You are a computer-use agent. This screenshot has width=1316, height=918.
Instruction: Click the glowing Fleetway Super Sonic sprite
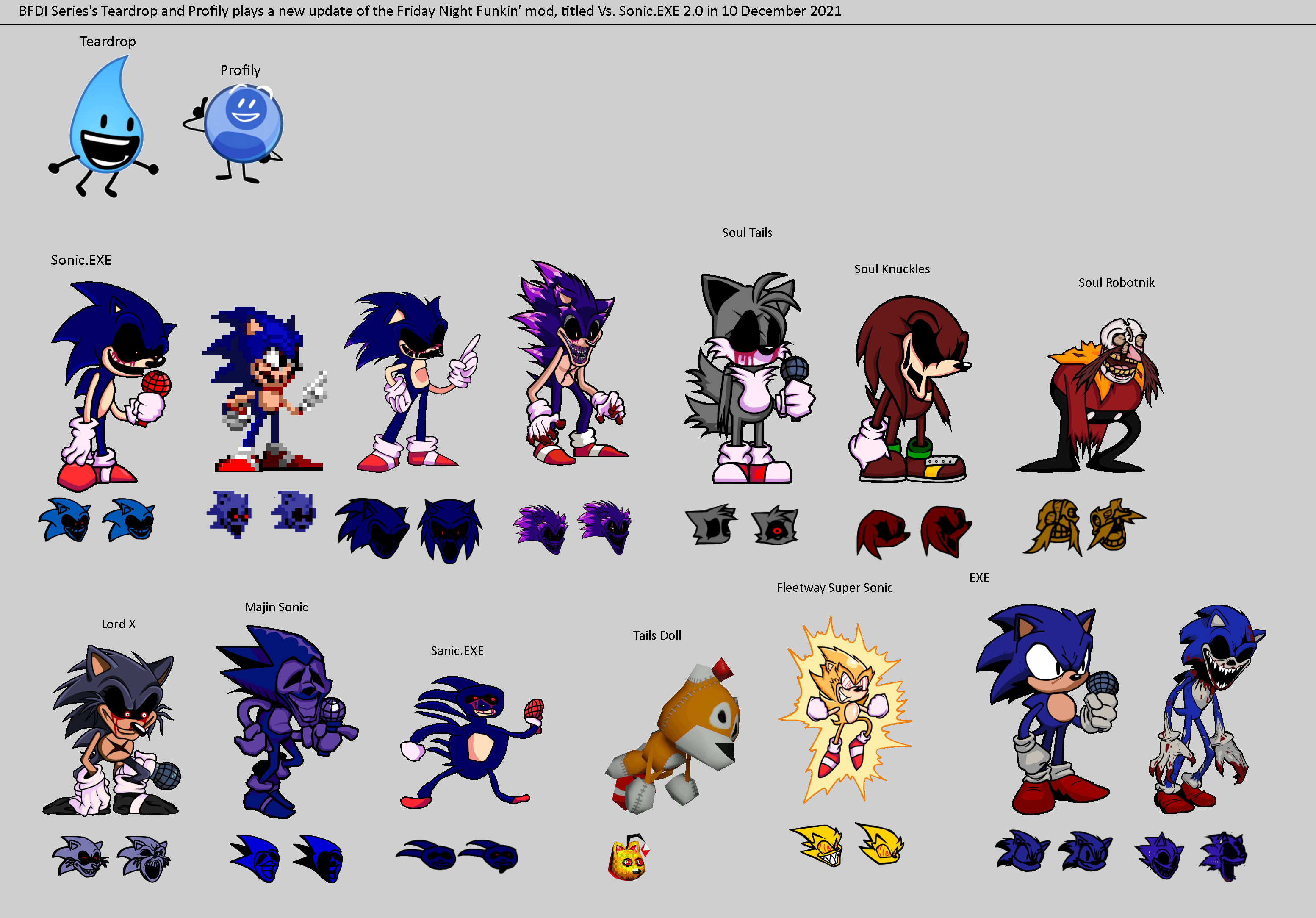point(845,710)
